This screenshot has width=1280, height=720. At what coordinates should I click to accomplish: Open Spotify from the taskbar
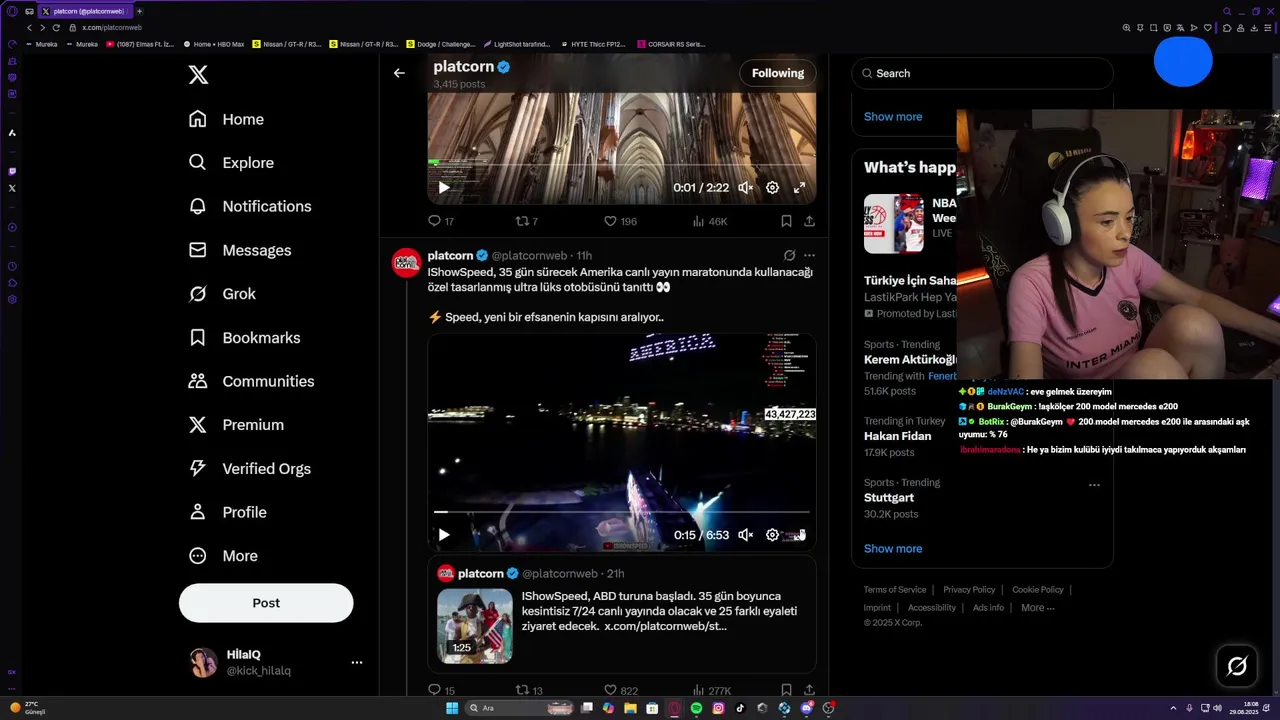click(696, 708)
